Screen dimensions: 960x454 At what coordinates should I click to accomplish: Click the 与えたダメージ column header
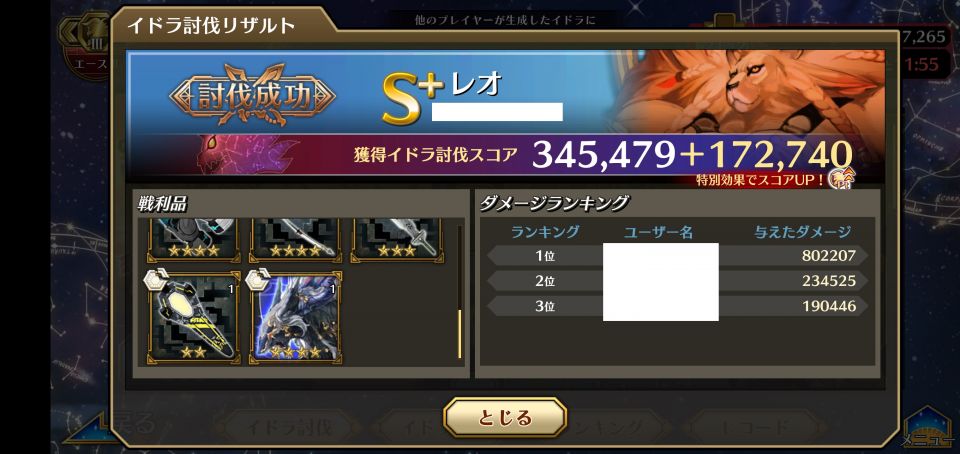pos(803,232)
